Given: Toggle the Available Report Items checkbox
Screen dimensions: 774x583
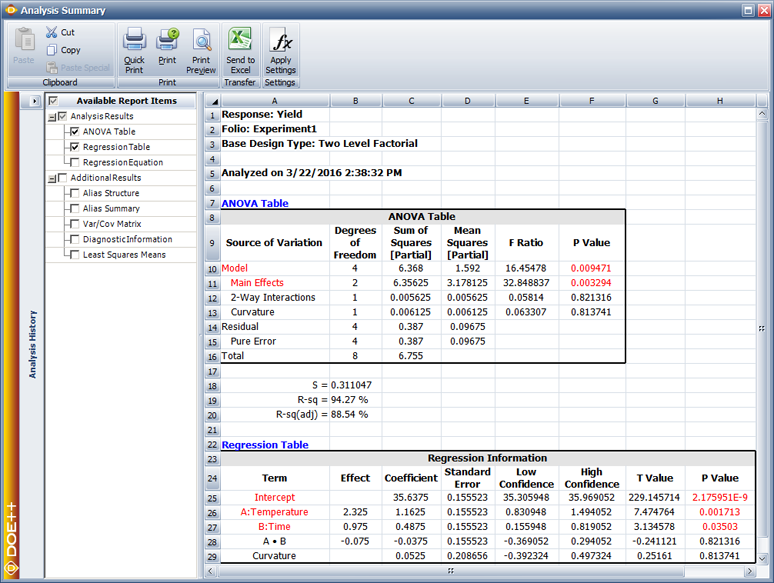Looking at the screenshot, I should (x=53, y=101).
